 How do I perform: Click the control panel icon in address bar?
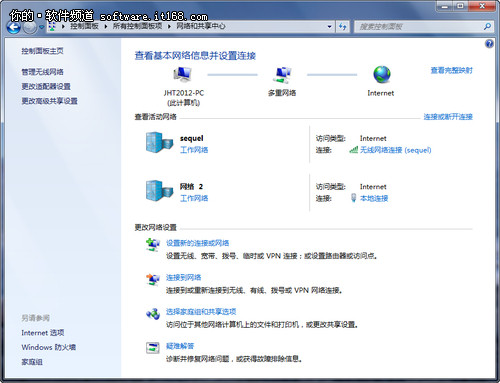52,27
